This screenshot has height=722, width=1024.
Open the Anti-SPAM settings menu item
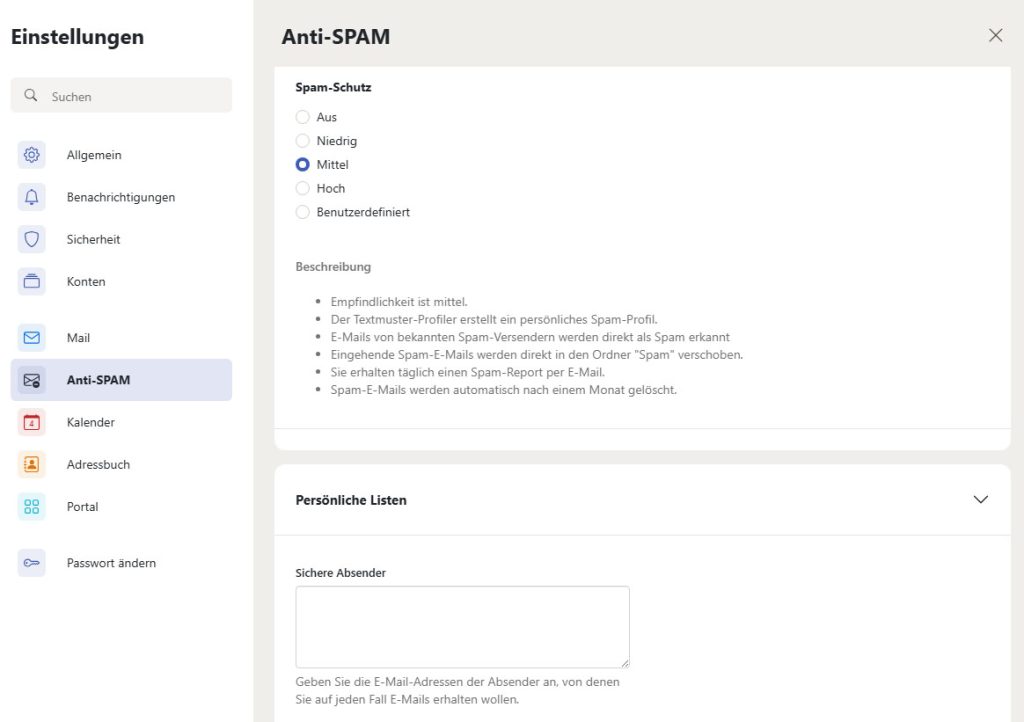pos(121,380)
